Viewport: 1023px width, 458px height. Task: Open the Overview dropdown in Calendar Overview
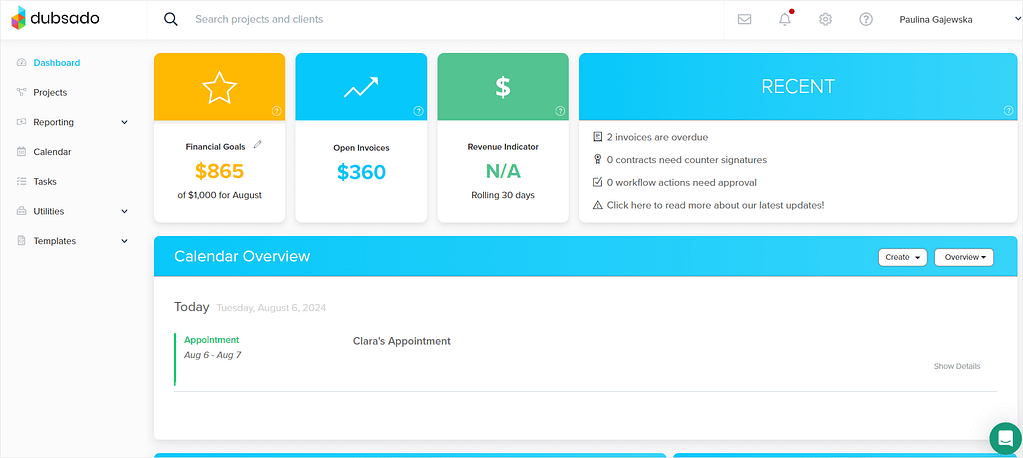(x=964, y=257)
